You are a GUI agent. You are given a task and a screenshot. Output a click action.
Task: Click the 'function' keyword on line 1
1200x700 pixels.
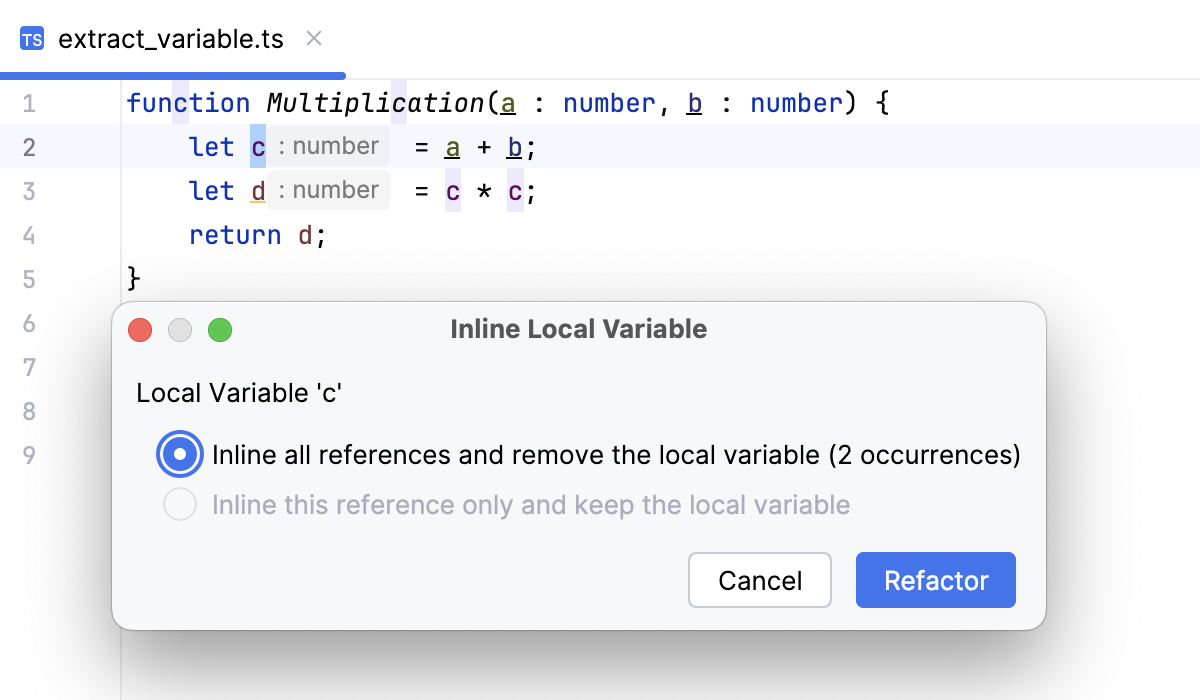point(188,103)
